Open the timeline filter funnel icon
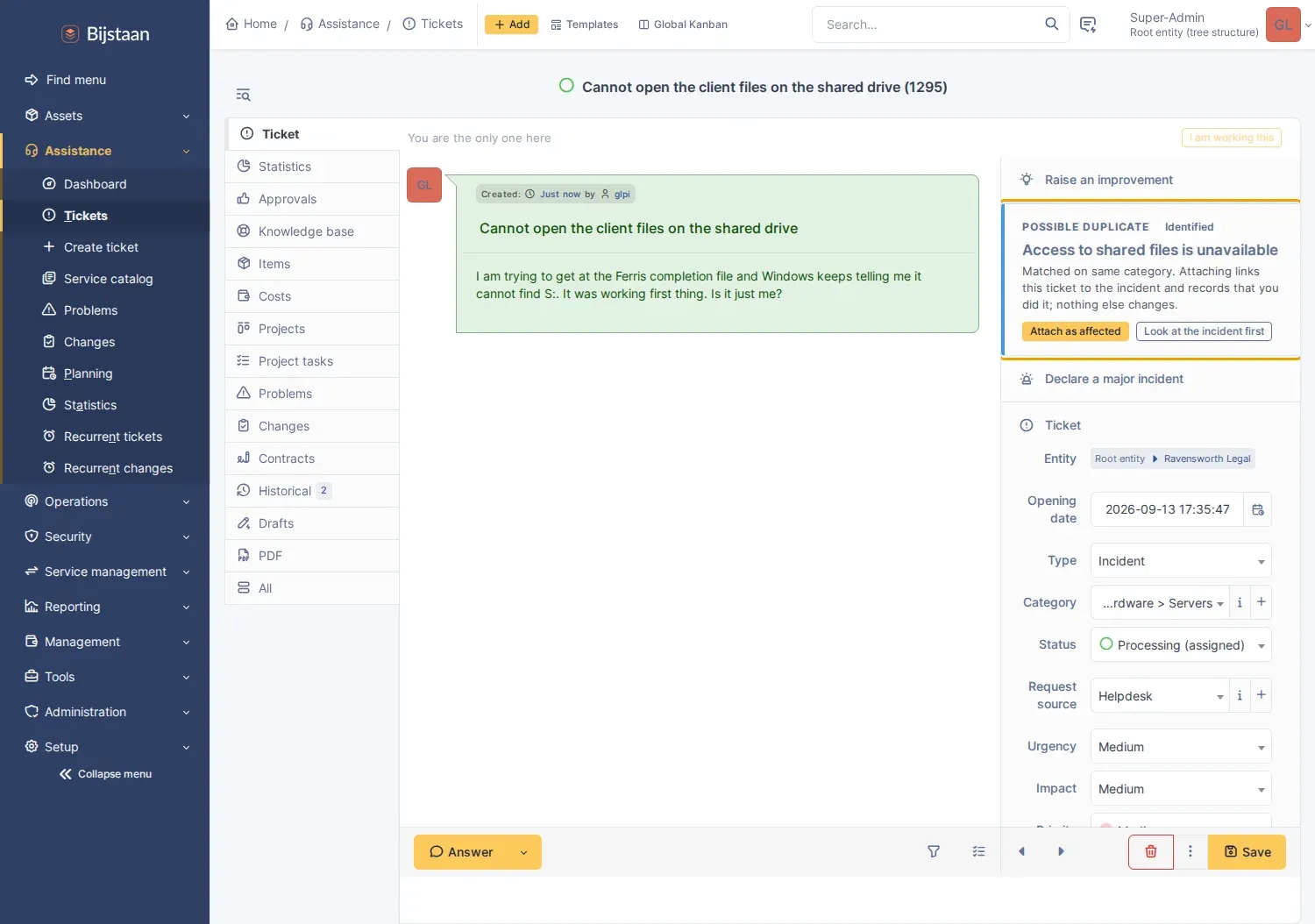The height and width of the screenshot is (924, 1315). click(x=934, y=852)
